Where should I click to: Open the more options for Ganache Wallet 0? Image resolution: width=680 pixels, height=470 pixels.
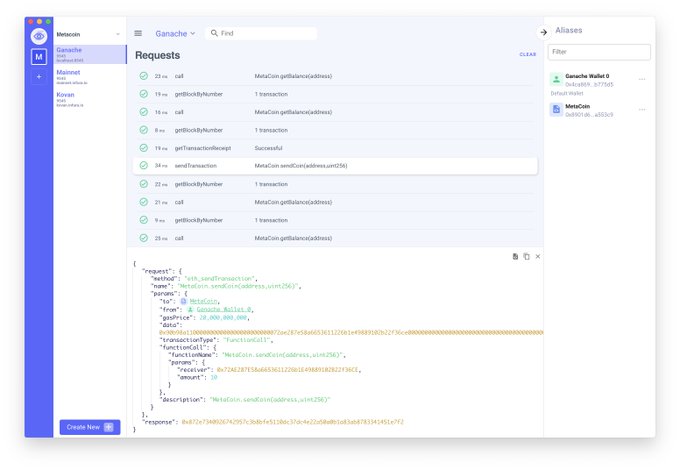pyautogui.click(x=642, y=79)
